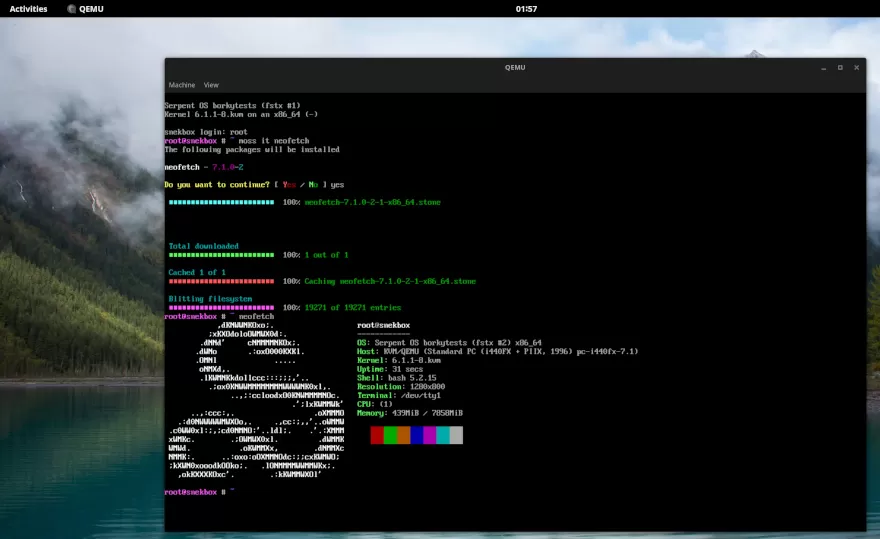The width and height of the screenshot is (880, 539).
Task: Maximize the QEMU window
Action: 840,67
